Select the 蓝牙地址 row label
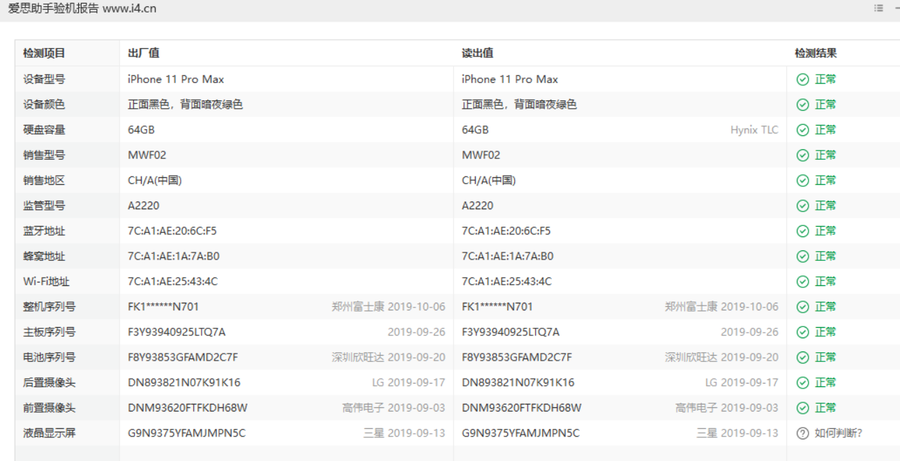900x461 pixels. [44, 231]
